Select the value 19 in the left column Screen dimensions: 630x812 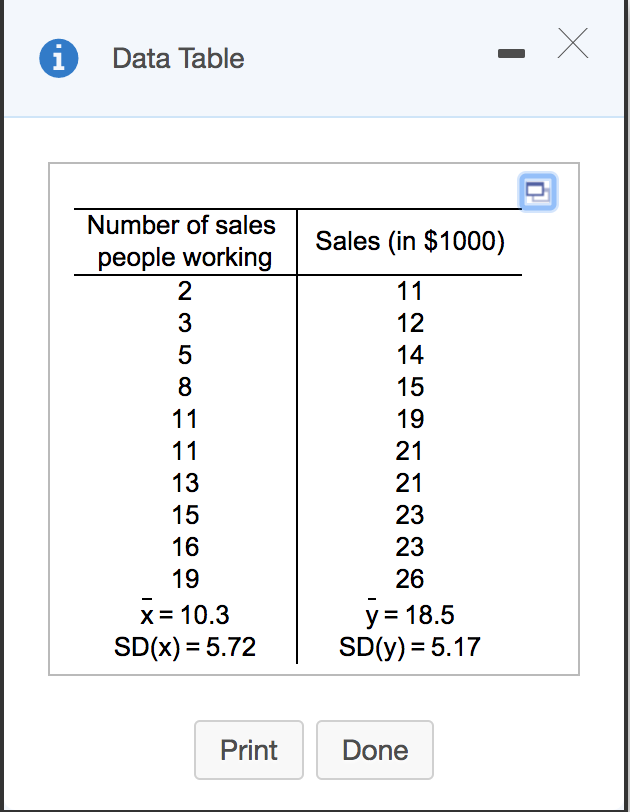[182, 578]
